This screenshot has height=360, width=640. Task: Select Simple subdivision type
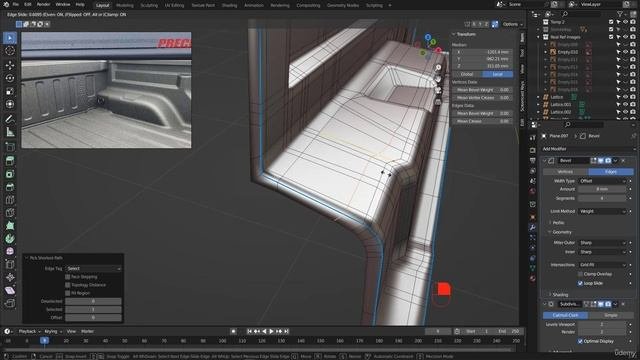(611, 315)
